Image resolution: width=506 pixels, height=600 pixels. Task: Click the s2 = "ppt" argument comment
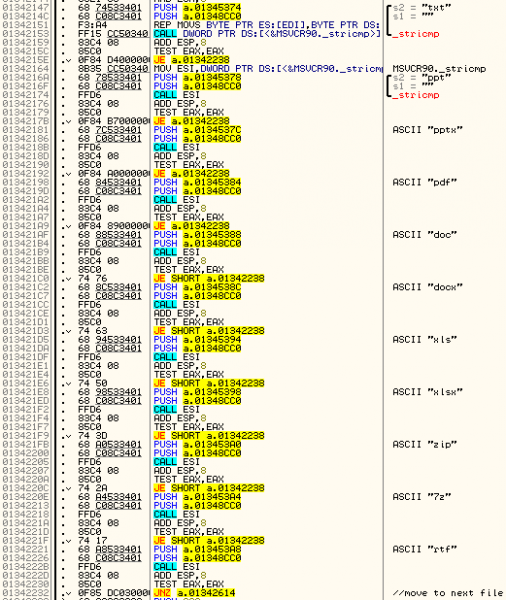tap(422, 77)
